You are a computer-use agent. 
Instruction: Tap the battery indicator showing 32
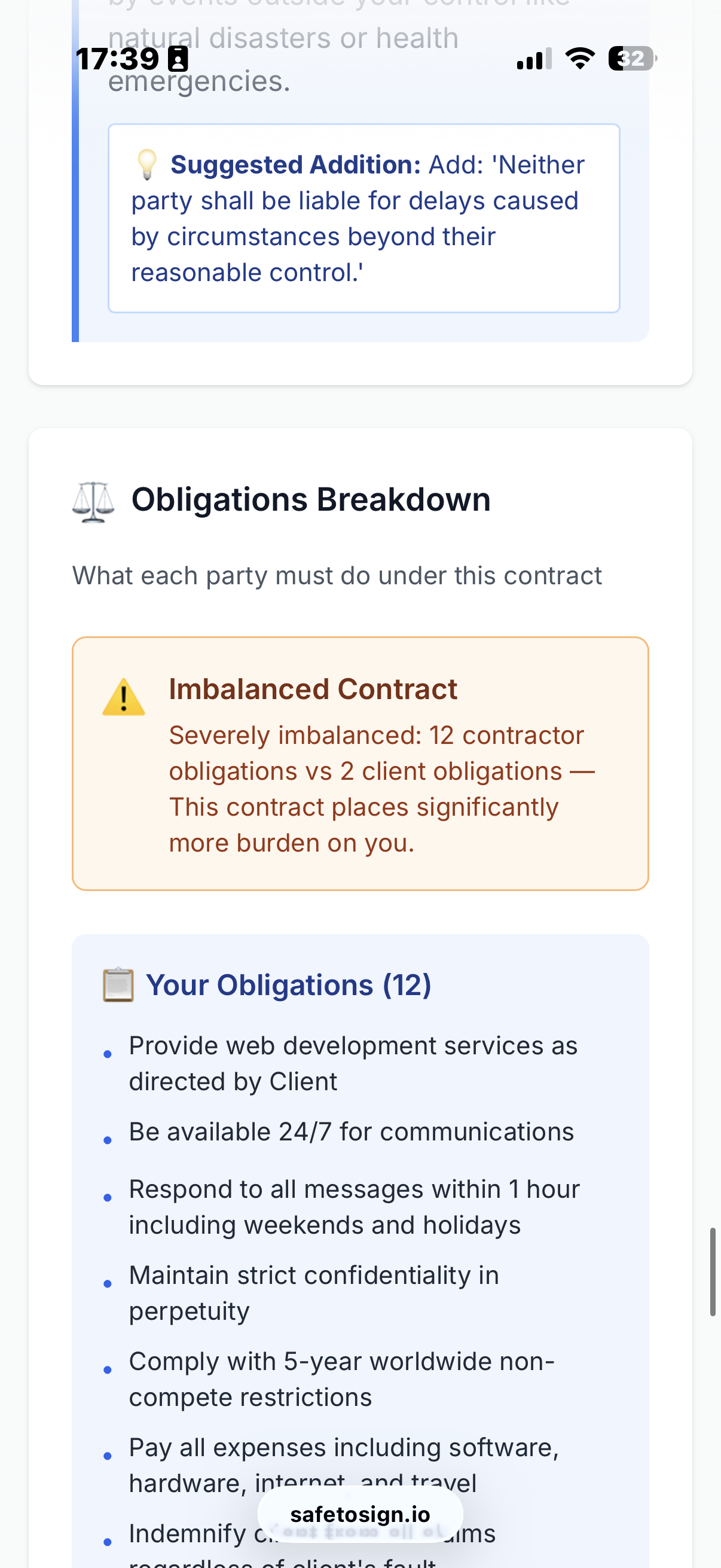631,59
